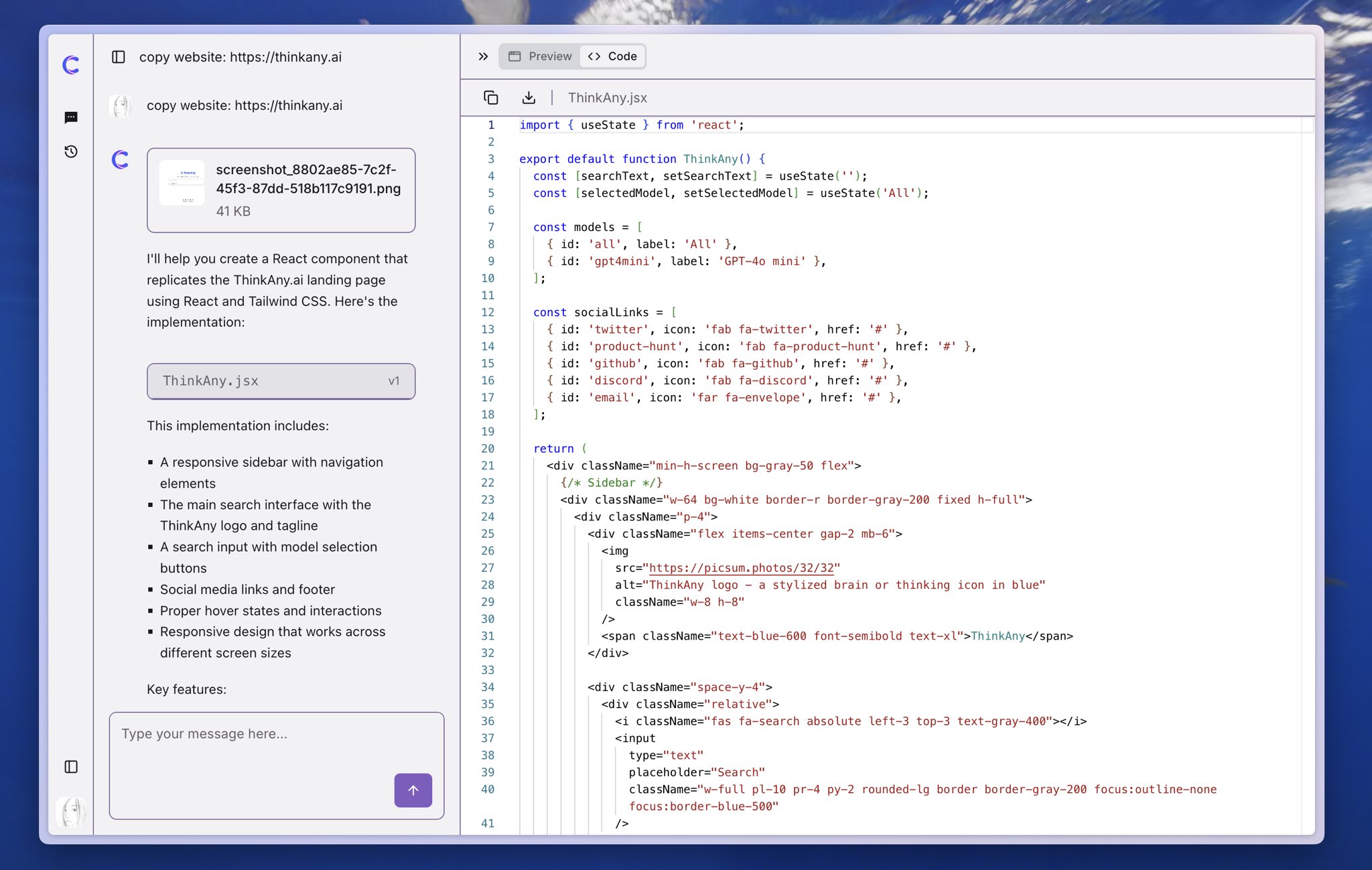Viewport: 1372px width, 870px height.
Task: Toggle the sidebar panel icon beside title
Action: tap(119, 57)
